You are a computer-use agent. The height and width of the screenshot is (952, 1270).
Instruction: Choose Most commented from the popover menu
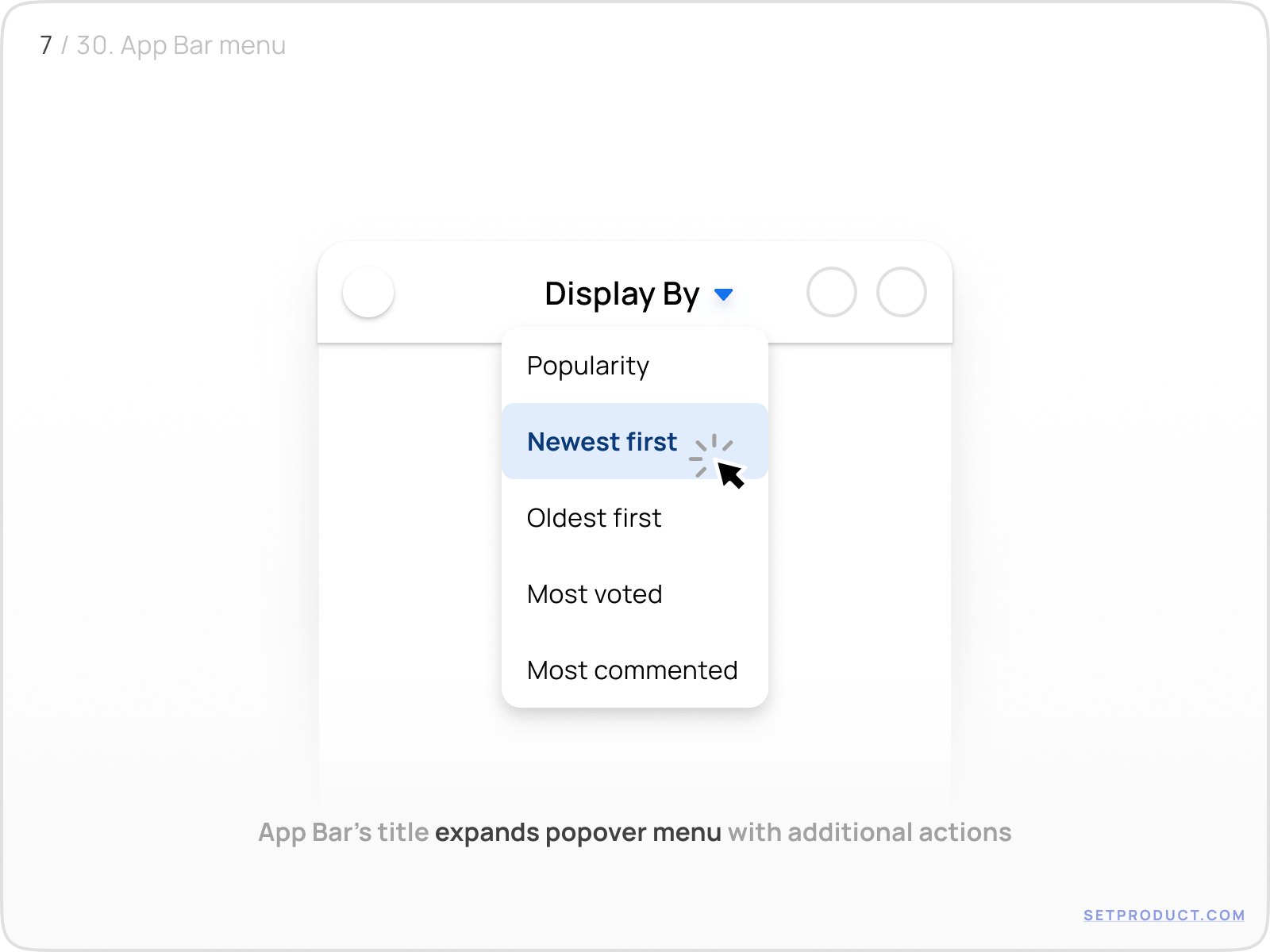(633, 670)
